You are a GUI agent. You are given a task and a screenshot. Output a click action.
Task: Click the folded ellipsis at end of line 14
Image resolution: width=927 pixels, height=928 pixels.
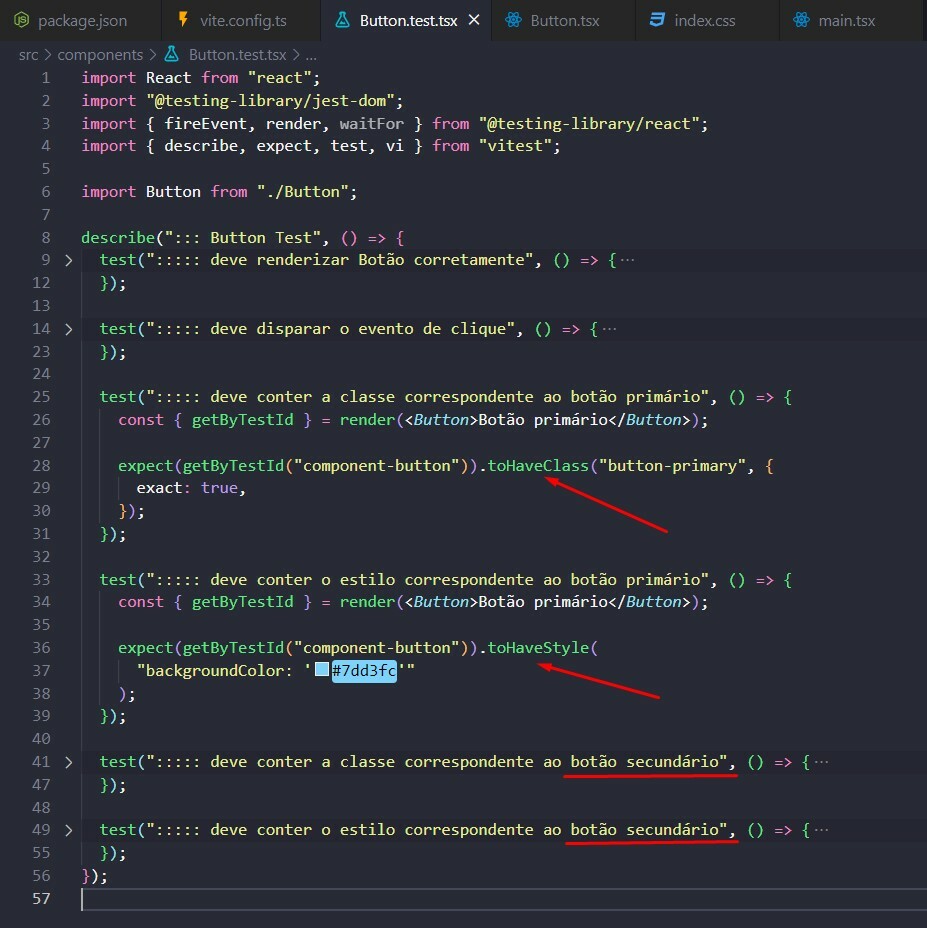(x=609, y=329)
